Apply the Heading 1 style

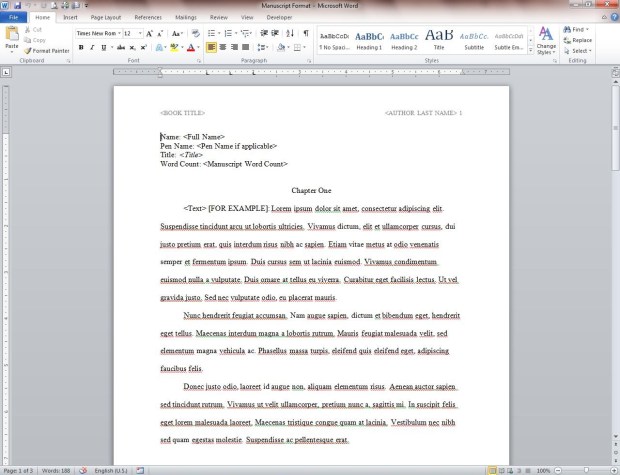point(369,41)
